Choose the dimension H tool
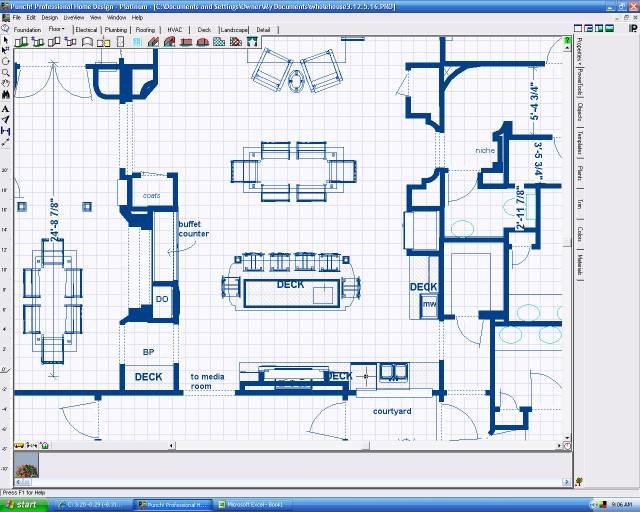Image resolution: width=640 pixels, height=512 pixels. coord(5,131)
